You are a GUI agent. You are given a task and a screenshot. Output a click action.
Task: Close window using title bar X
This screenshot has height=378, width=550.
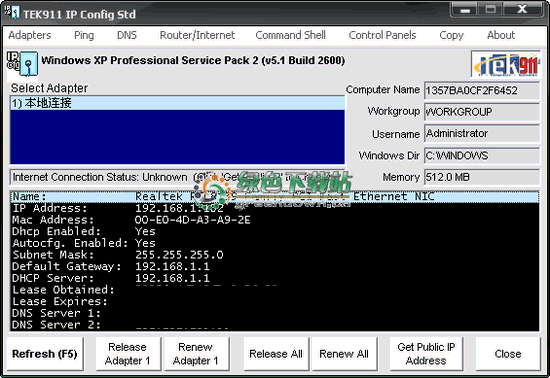522,9
